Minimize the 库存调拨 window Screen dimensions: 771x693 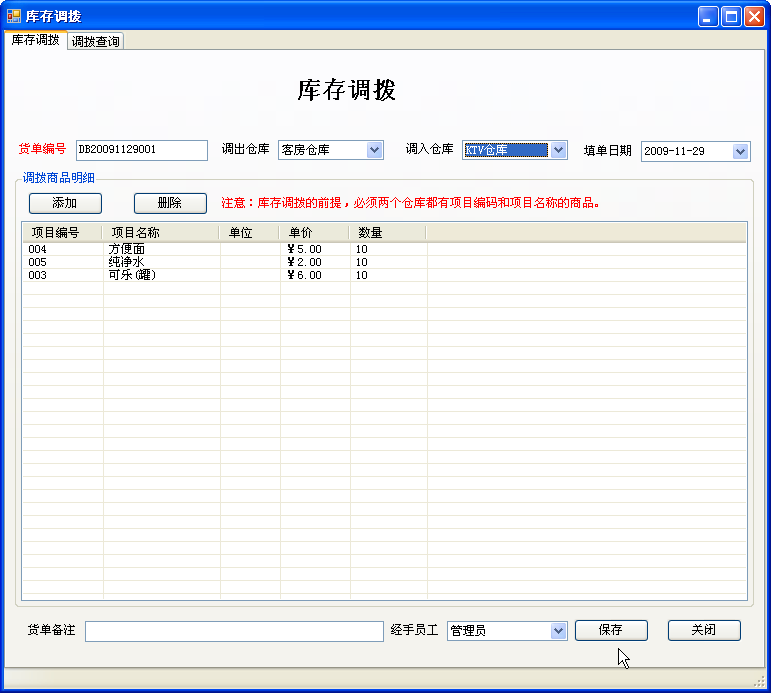(x=708, y=17)
